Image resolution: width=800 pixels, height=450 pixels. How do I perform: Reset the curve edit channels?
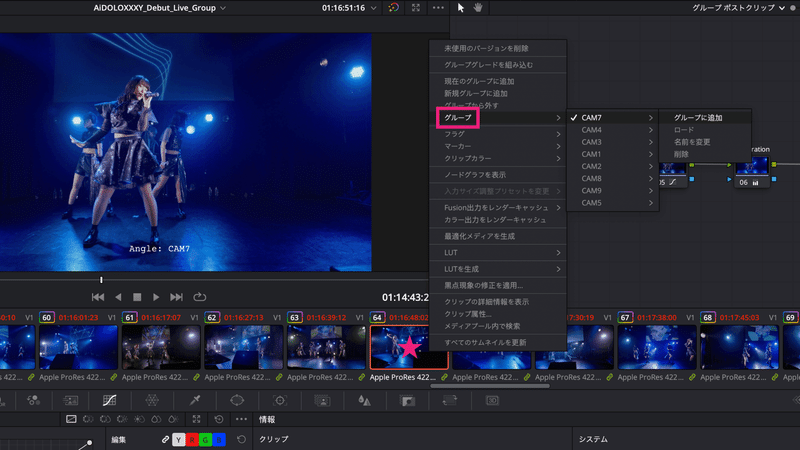point(241,439)
